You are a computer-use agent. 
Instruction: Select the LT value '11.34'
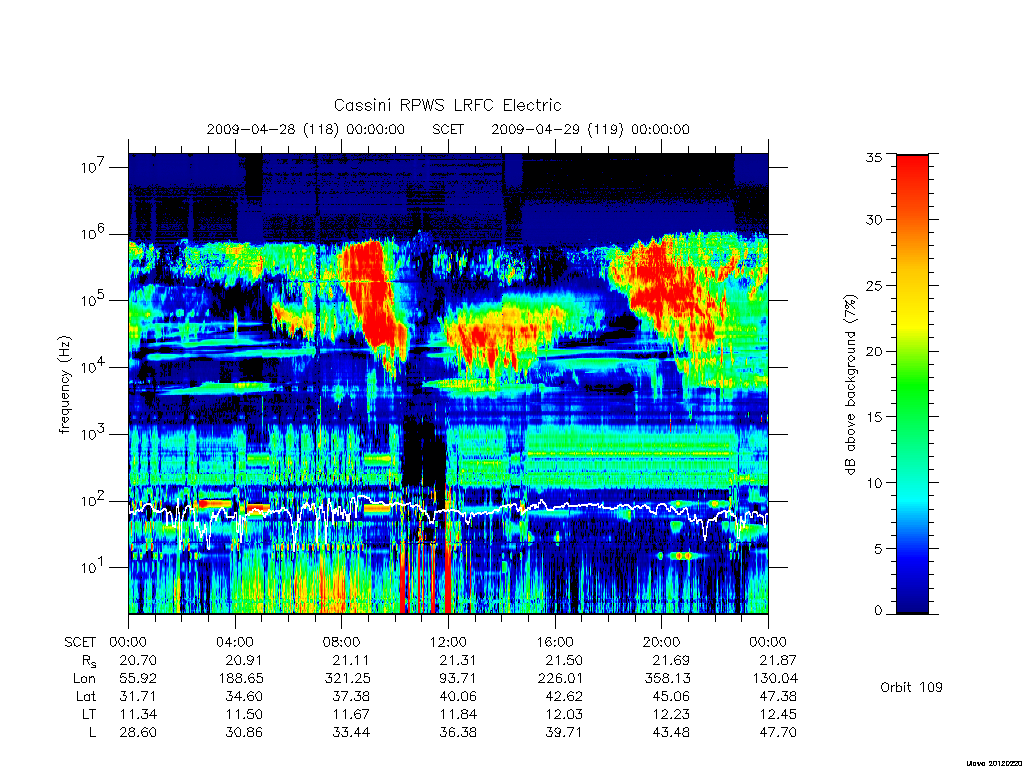click(138, 714)
